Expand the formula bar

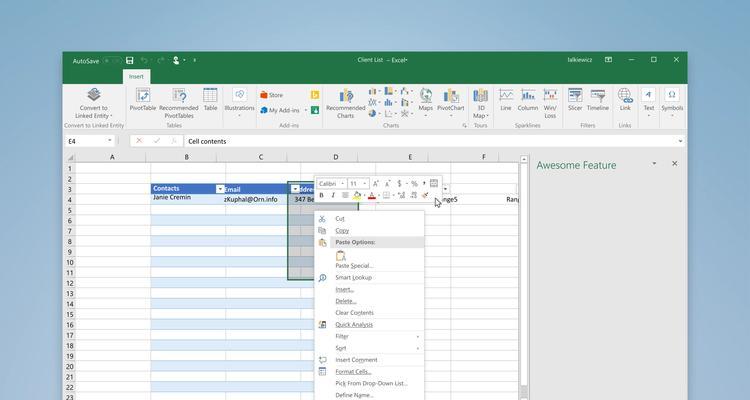tap(680, 141)
